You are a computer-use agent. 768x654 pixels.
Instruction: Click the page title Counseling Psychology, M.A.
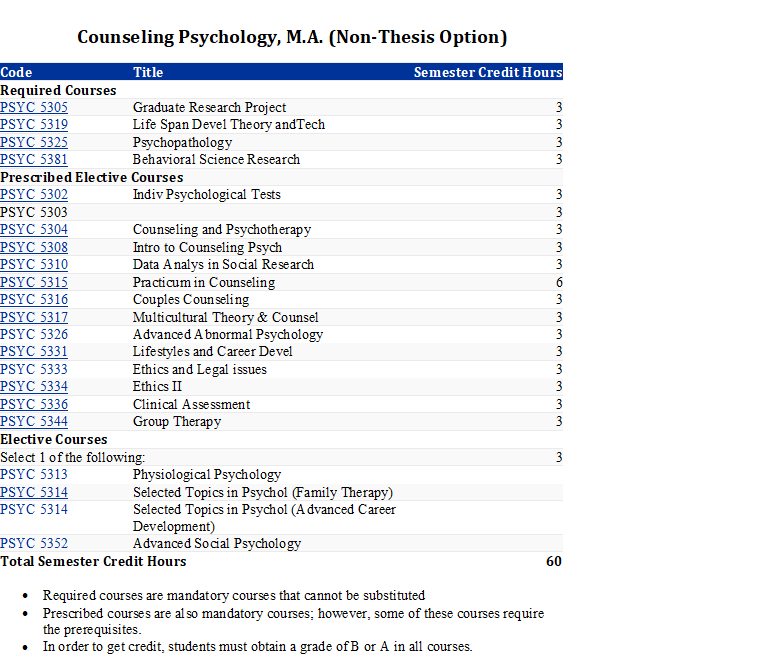292,37
